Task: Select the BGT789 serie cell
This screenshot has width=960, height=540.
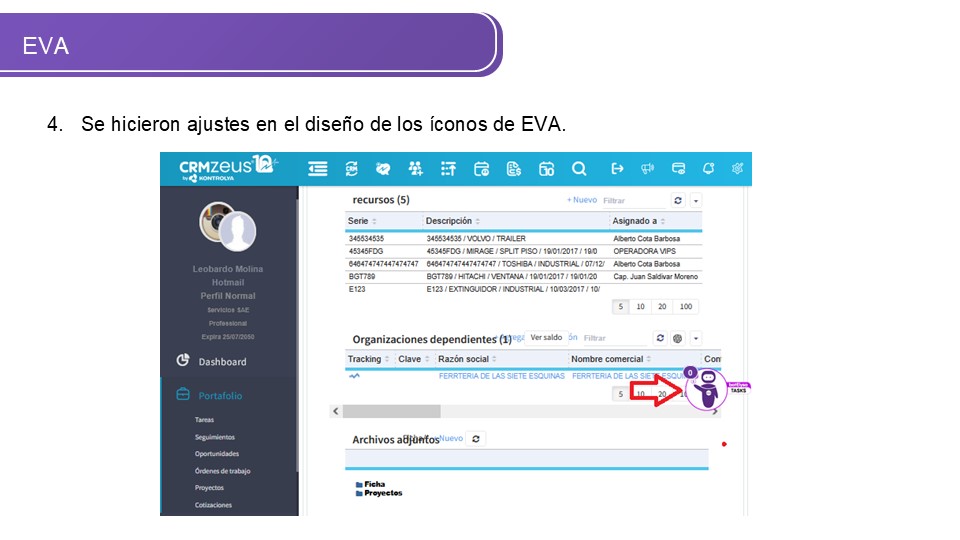Action: (x=362, y=277)
